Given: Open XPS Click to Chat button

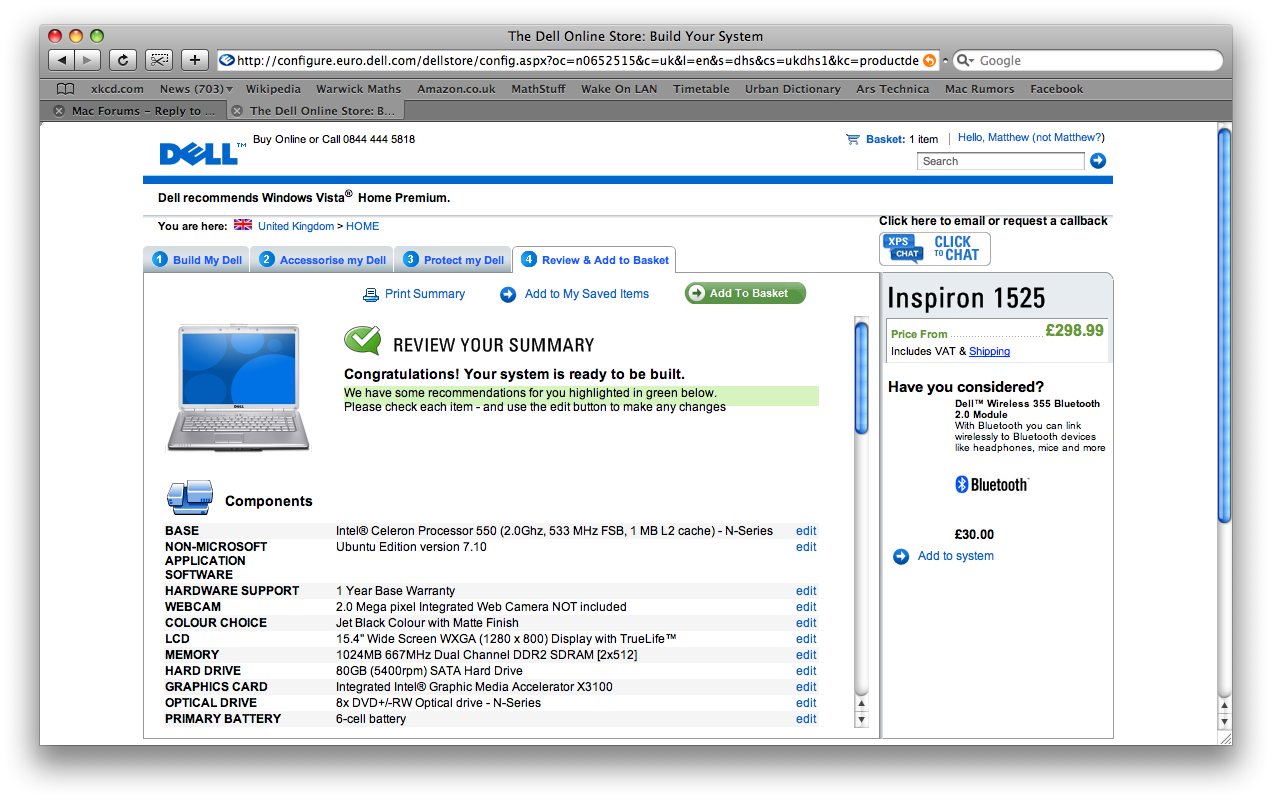Looking at the screenshot, I should (x=935, y=249).
